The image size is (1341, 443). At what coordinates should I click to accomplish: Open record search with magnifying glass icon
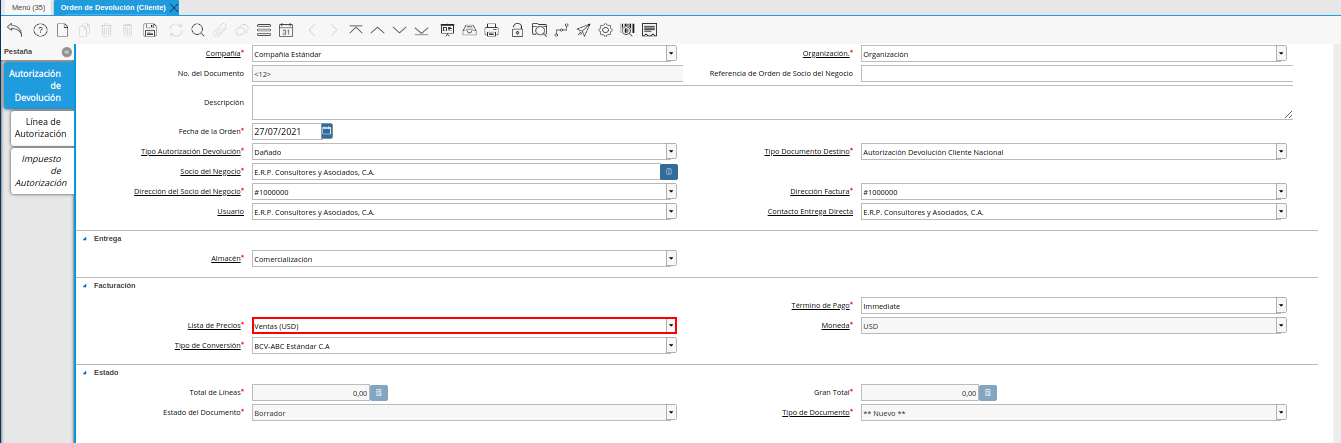pyautogui.click(x=197, y=30)
